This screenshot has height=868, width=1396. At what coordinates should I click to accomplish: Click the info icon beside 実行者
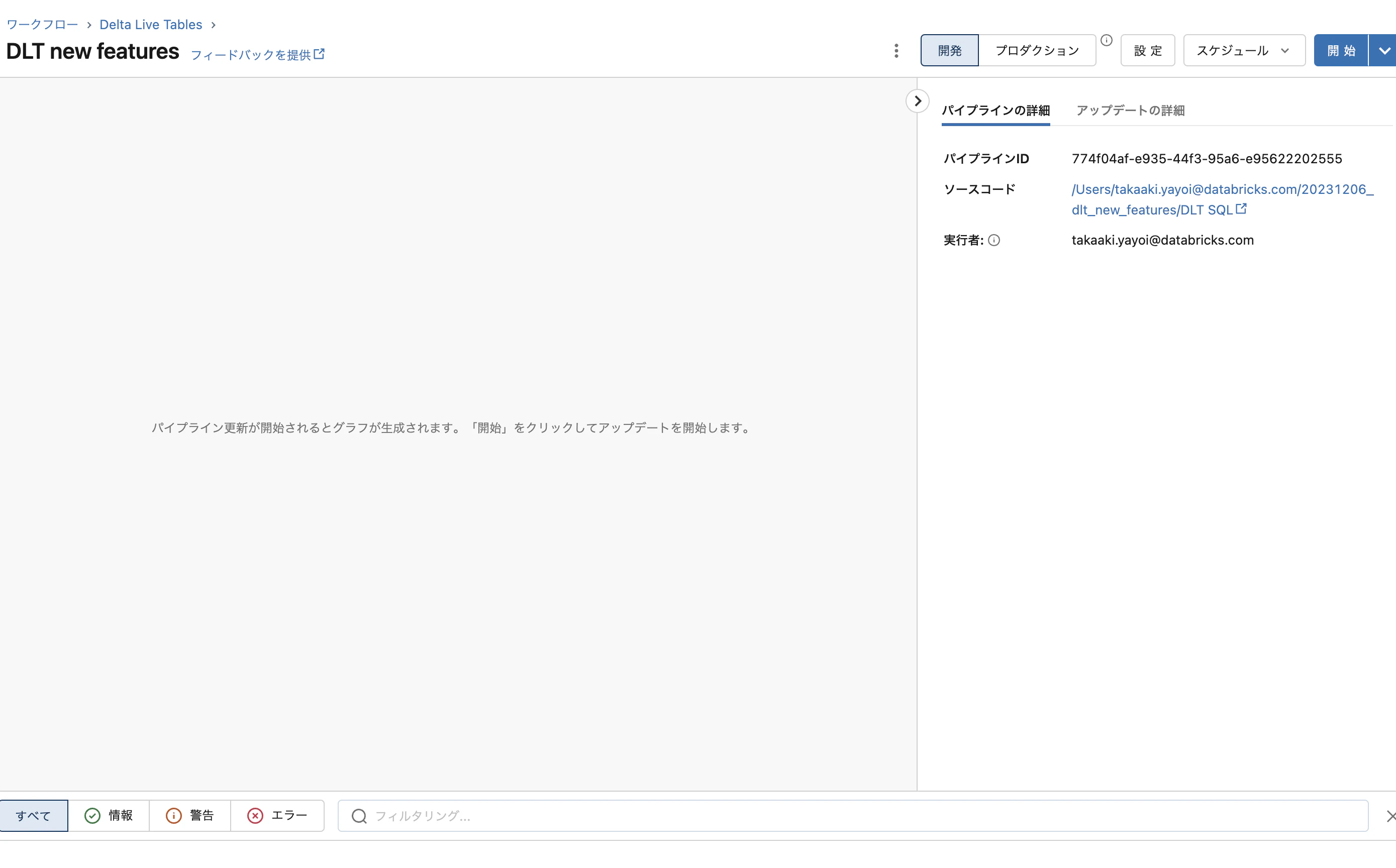(994, 240)
